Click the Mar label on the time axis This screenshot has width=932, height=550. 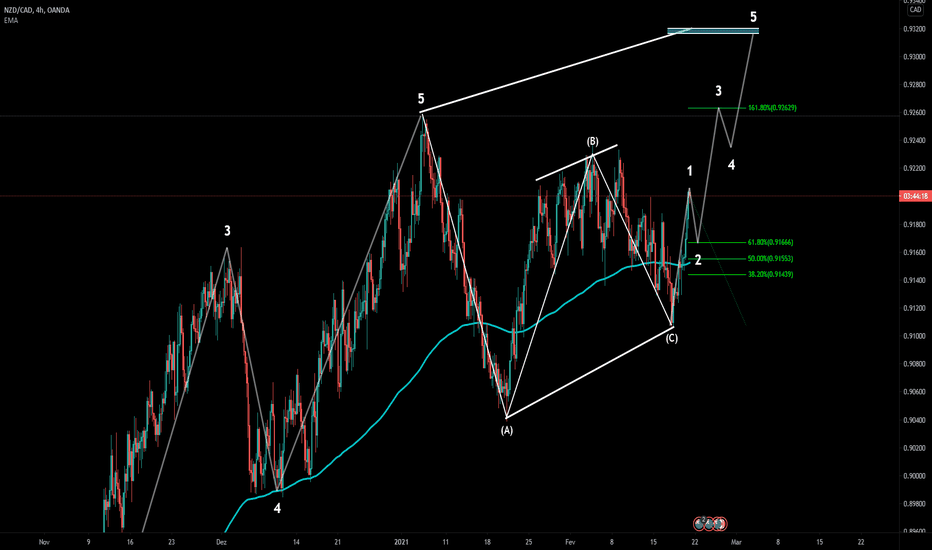point(736,542)
